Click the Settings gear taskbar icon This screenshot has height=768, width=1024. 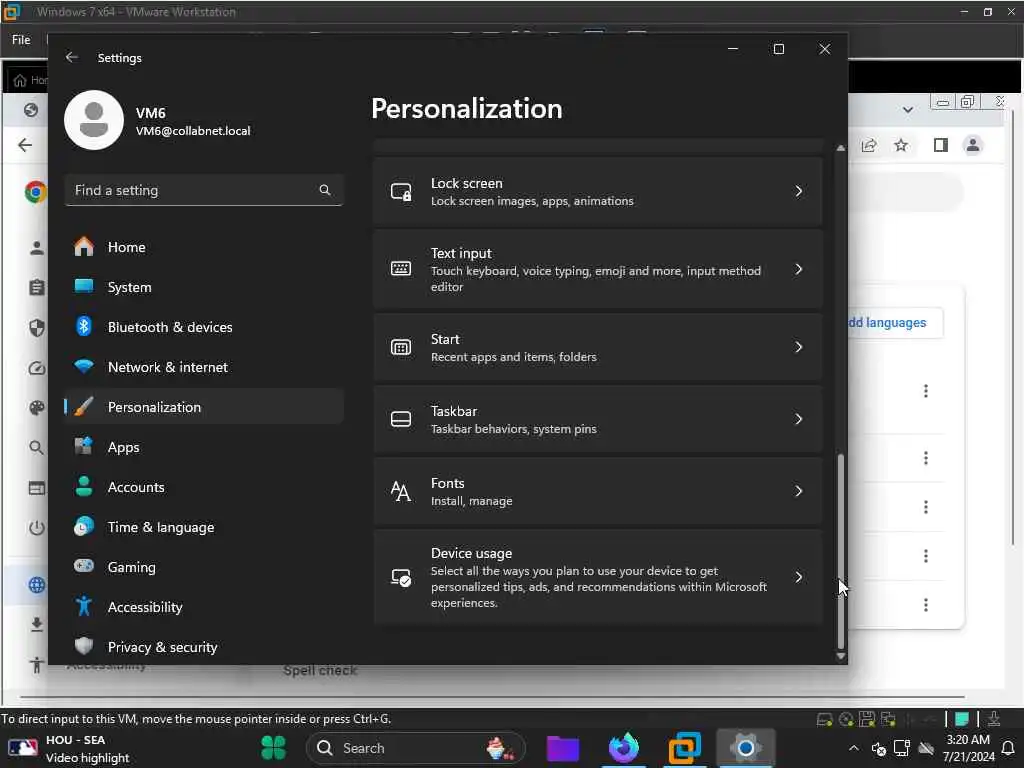click(746, 748)
